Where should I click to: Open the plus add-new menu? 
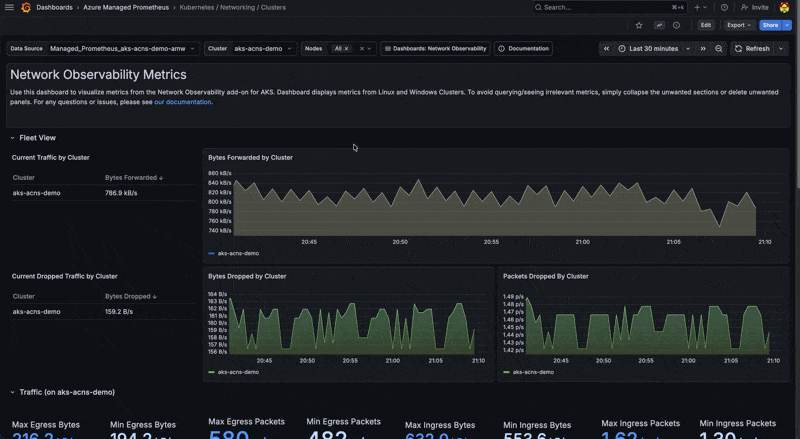[x=700, y=7]
